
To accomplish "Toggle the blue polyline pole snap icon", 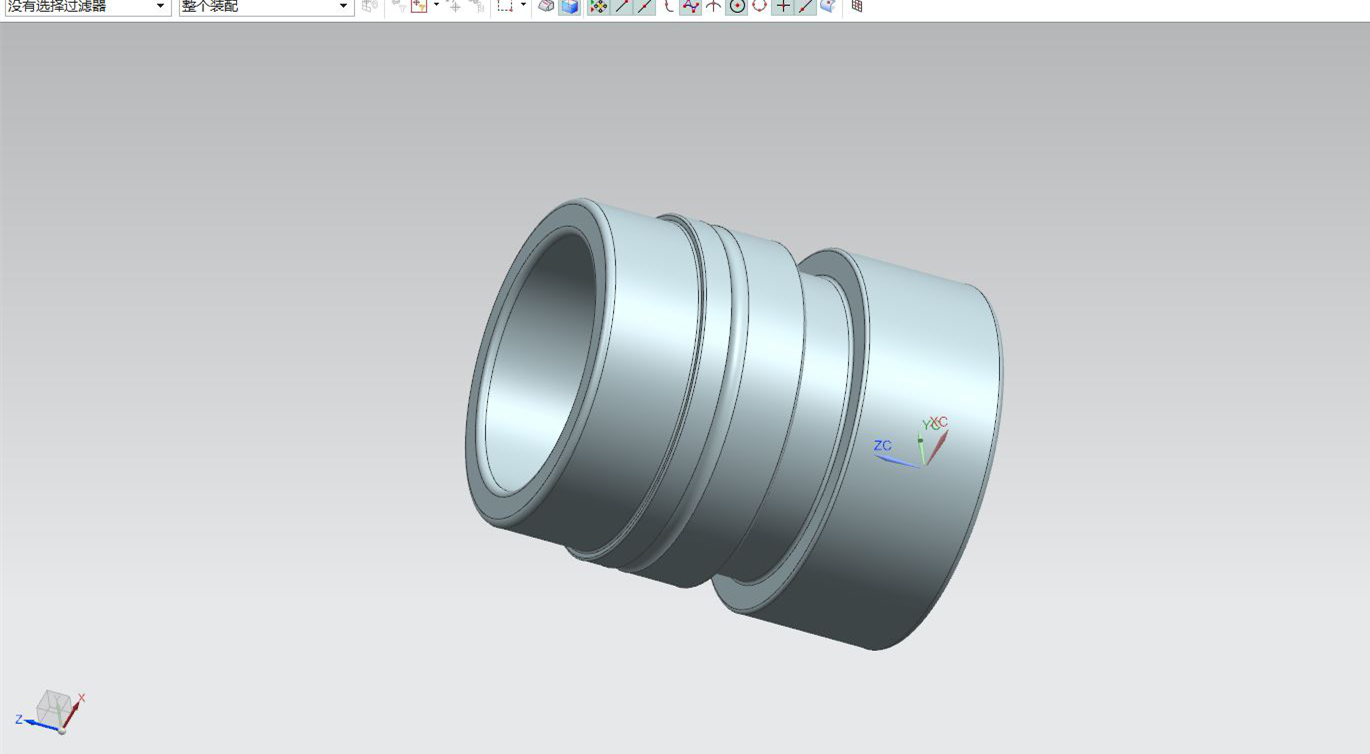I will click(690, 6).
